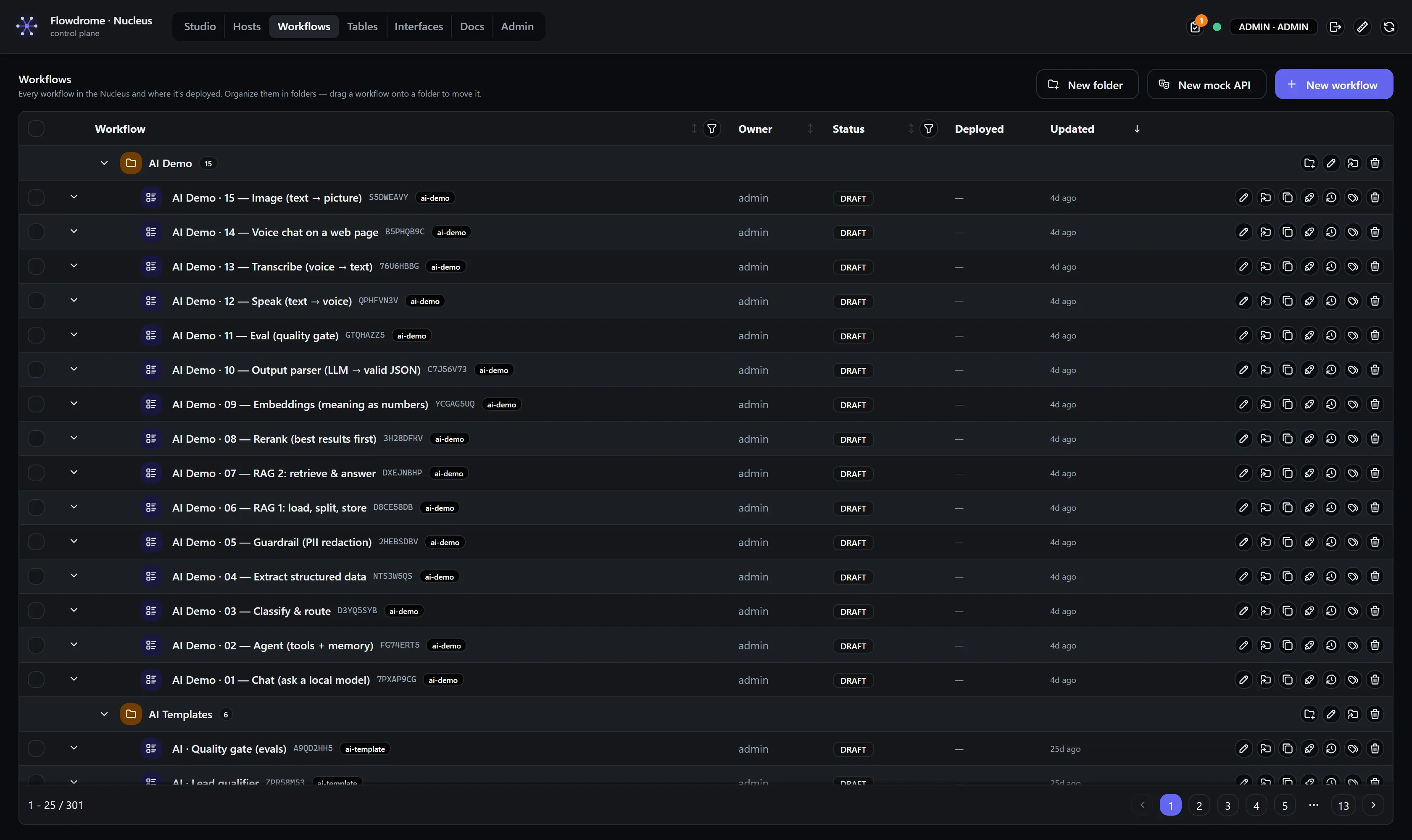Image resolution: width=1412 pixels, height=840 pixels.
Task: Click the New mock API button
Action: pos(1207,84)
